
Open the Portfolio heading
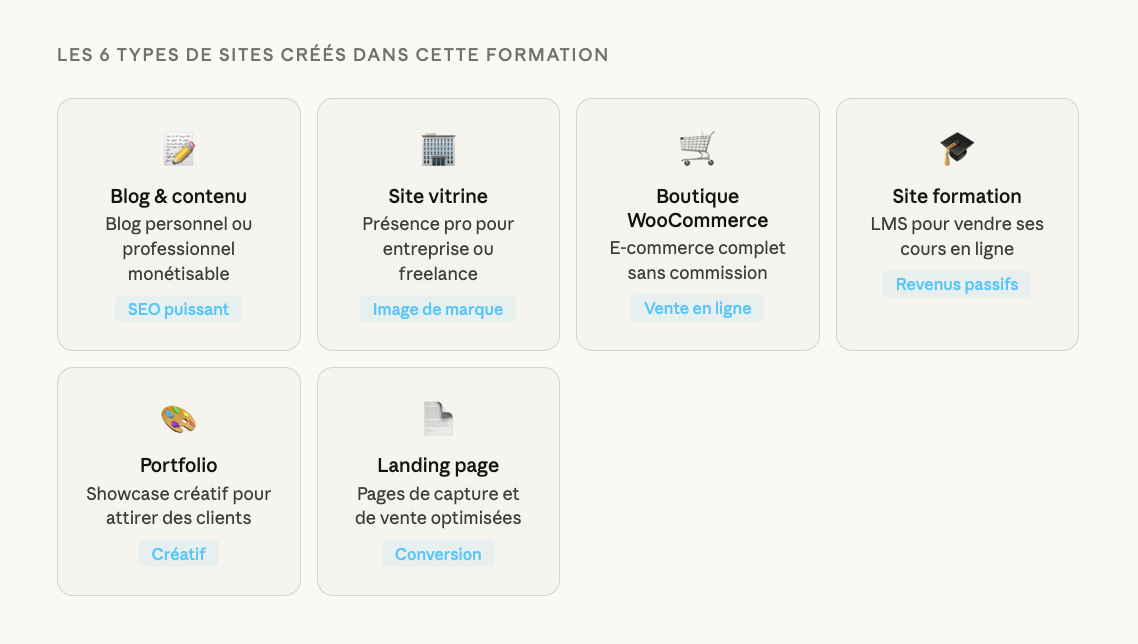tap(179, 466)
